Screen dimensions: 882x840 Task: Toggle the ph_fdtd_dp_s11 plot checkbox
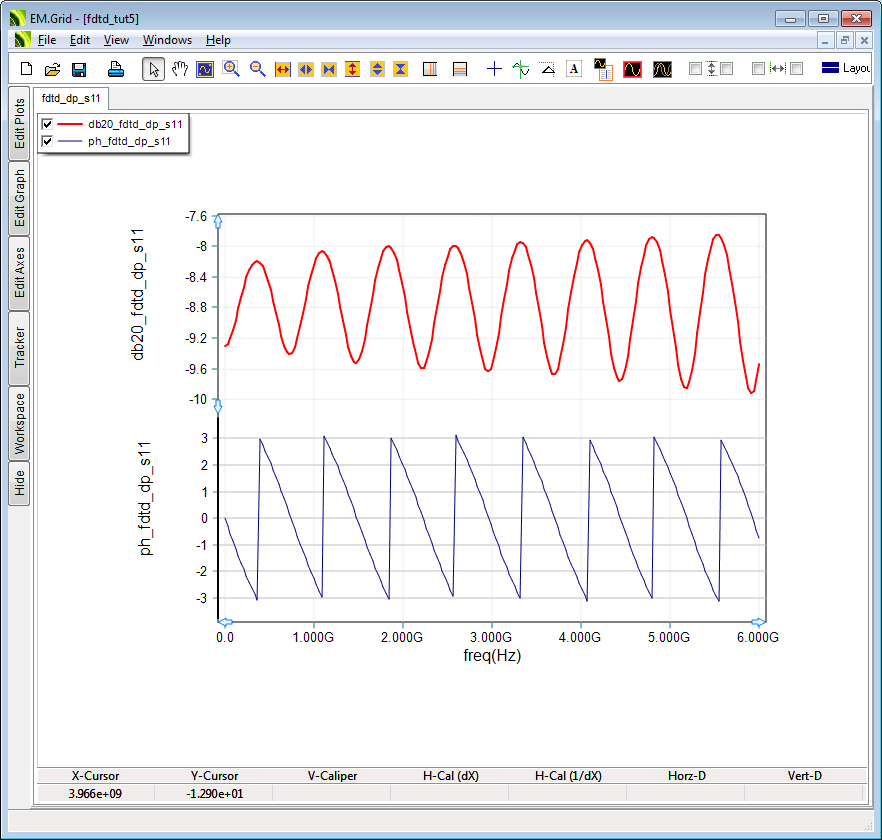[x=47, y=141]
